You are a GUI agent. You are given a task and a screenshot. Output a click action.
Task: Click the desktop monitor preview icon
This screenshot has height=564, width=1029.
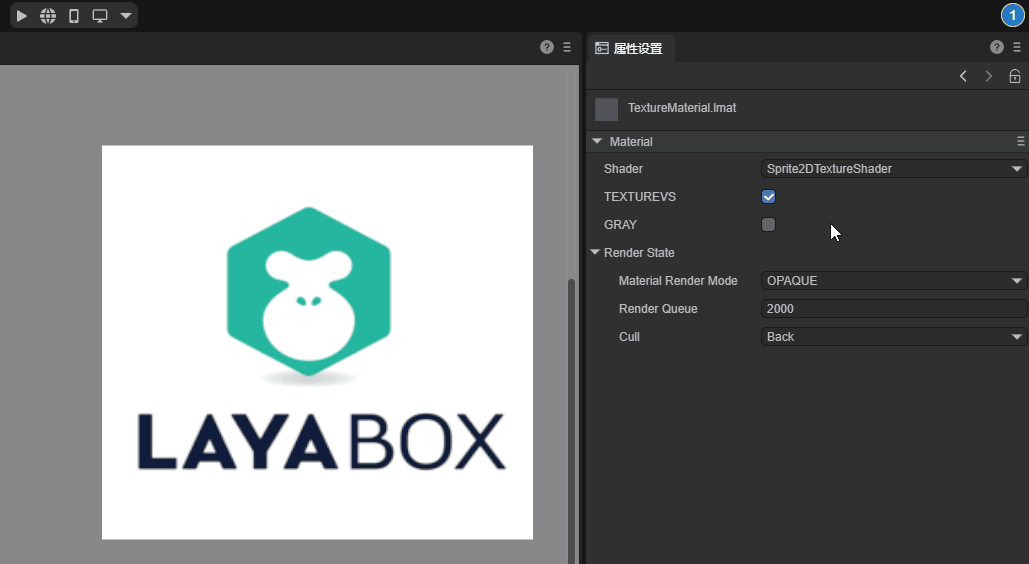100,16
